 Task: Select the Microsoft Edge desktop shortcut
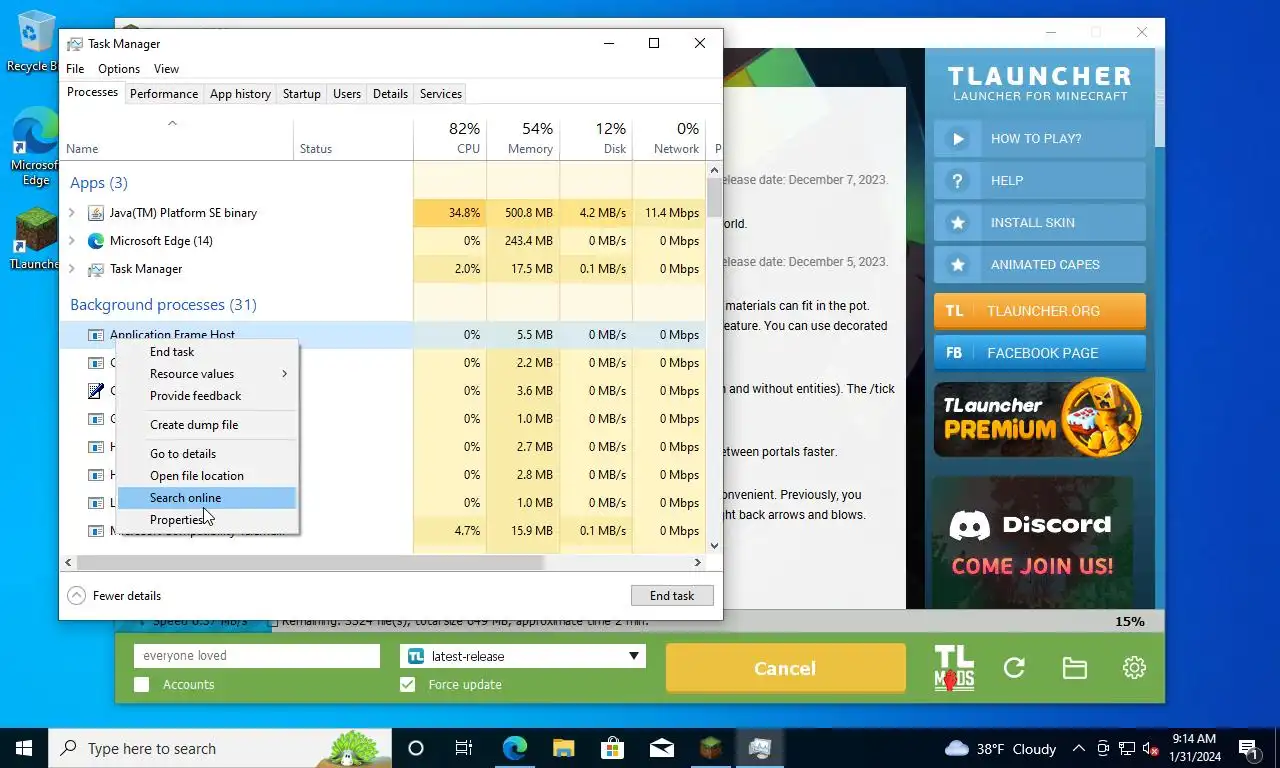click(x=35, y=148)
